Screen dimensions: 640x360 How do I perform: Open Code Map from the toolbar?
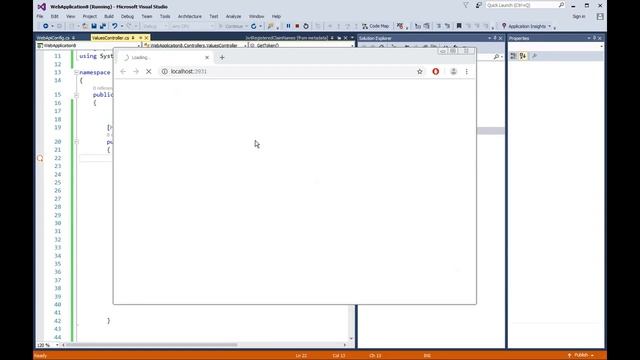coord(376,26)
